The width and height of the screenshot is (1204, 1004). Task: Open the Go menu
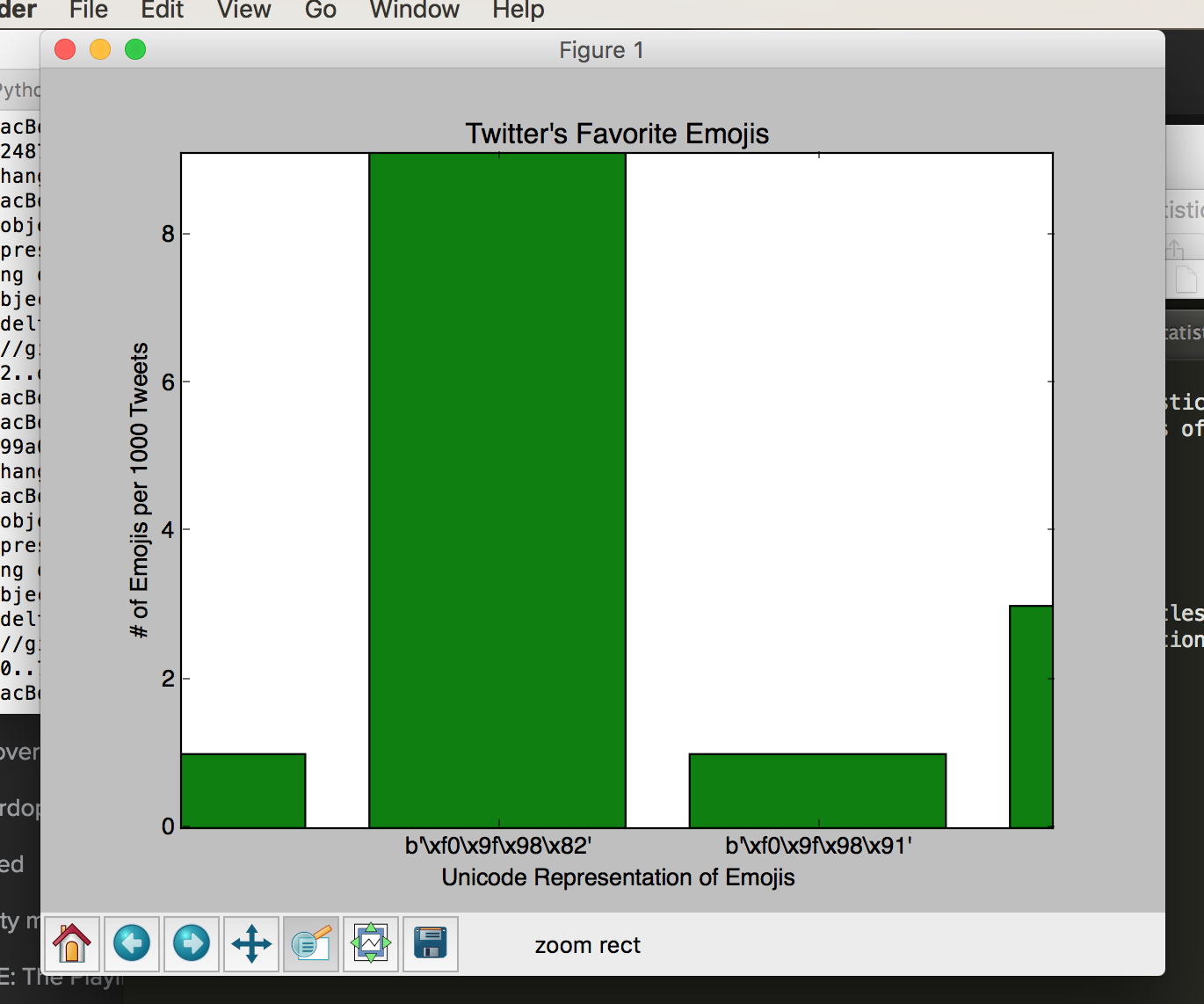[x=320, y=11]
